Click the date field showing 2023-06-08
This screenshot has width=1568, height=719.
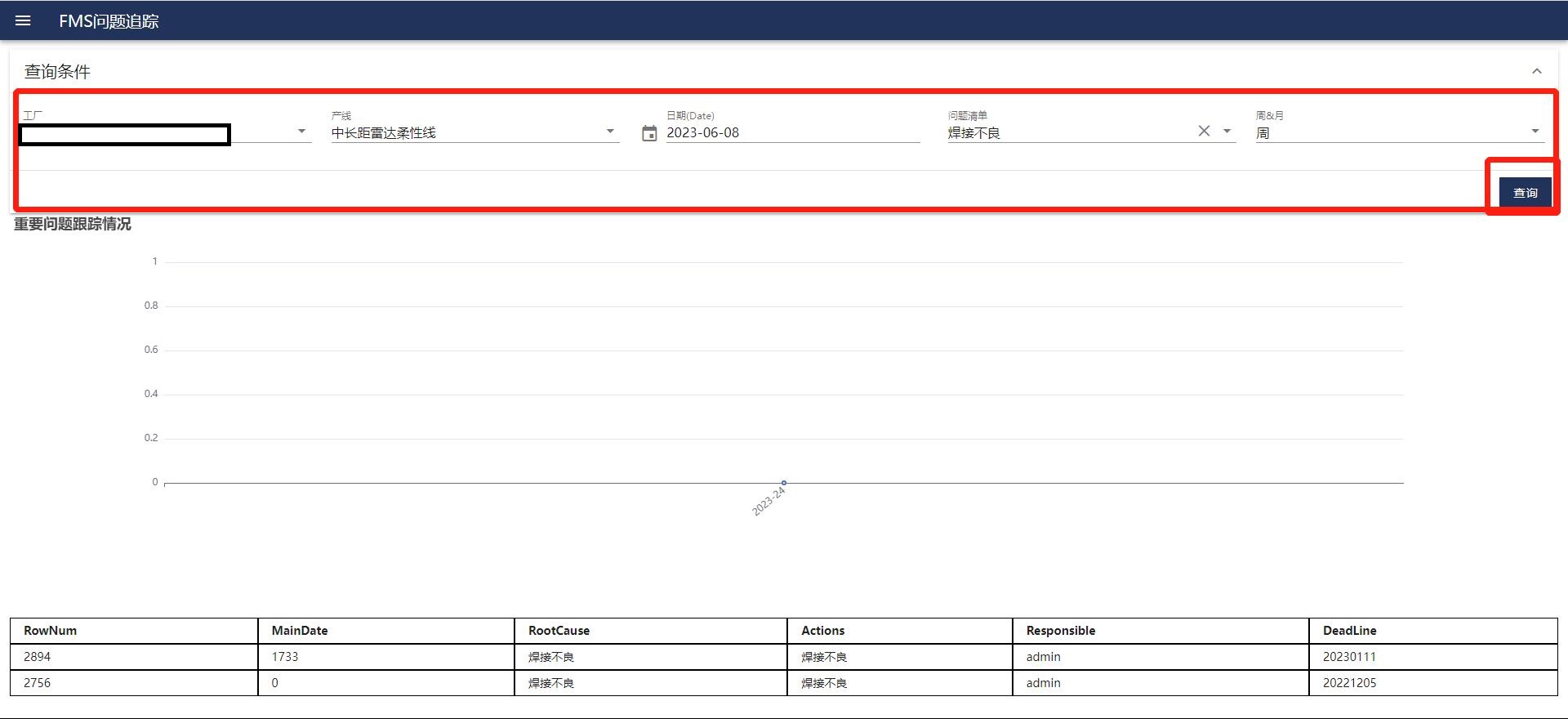coord(792,132)
